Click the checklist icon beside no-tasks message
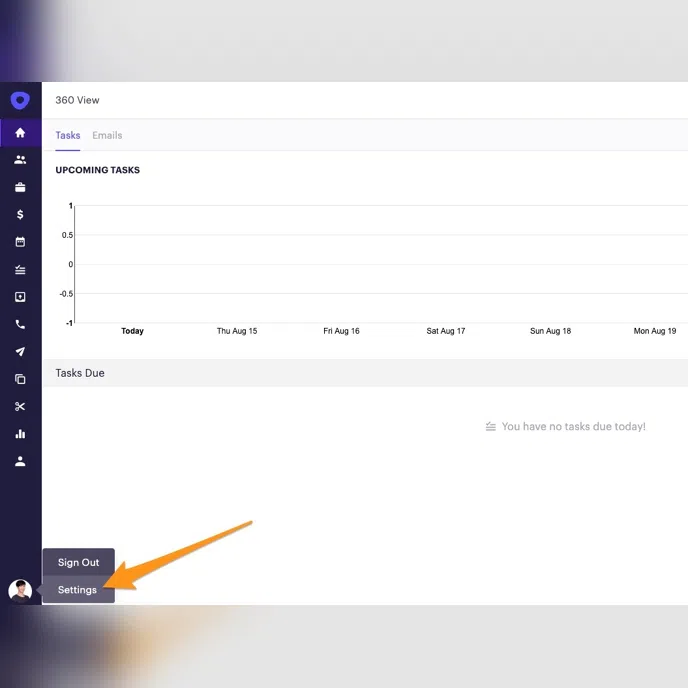The width and height of the screenshot is (688, 688). tap(491, 426)
